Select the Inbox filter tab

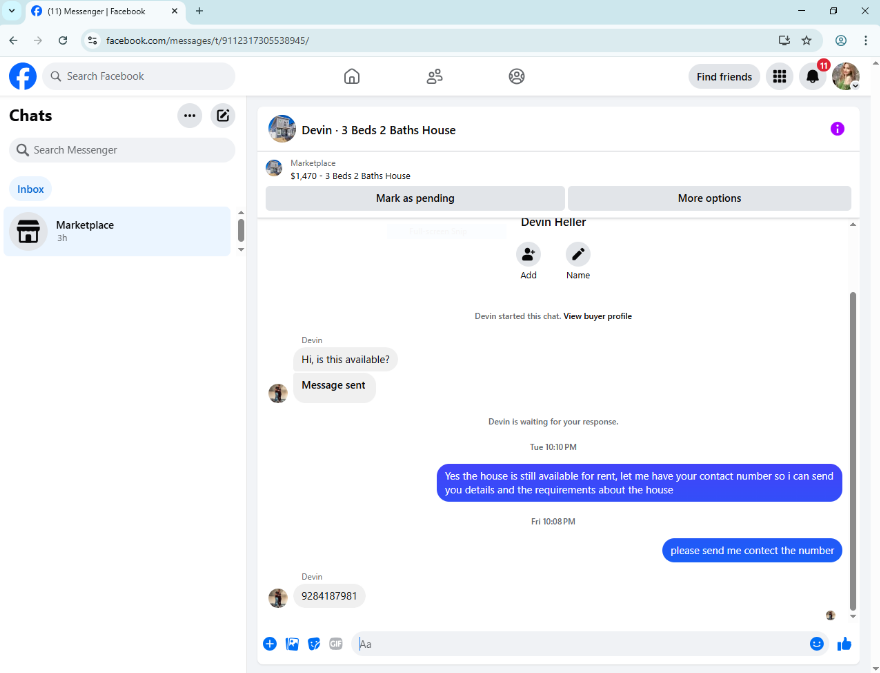pos(30,189)
